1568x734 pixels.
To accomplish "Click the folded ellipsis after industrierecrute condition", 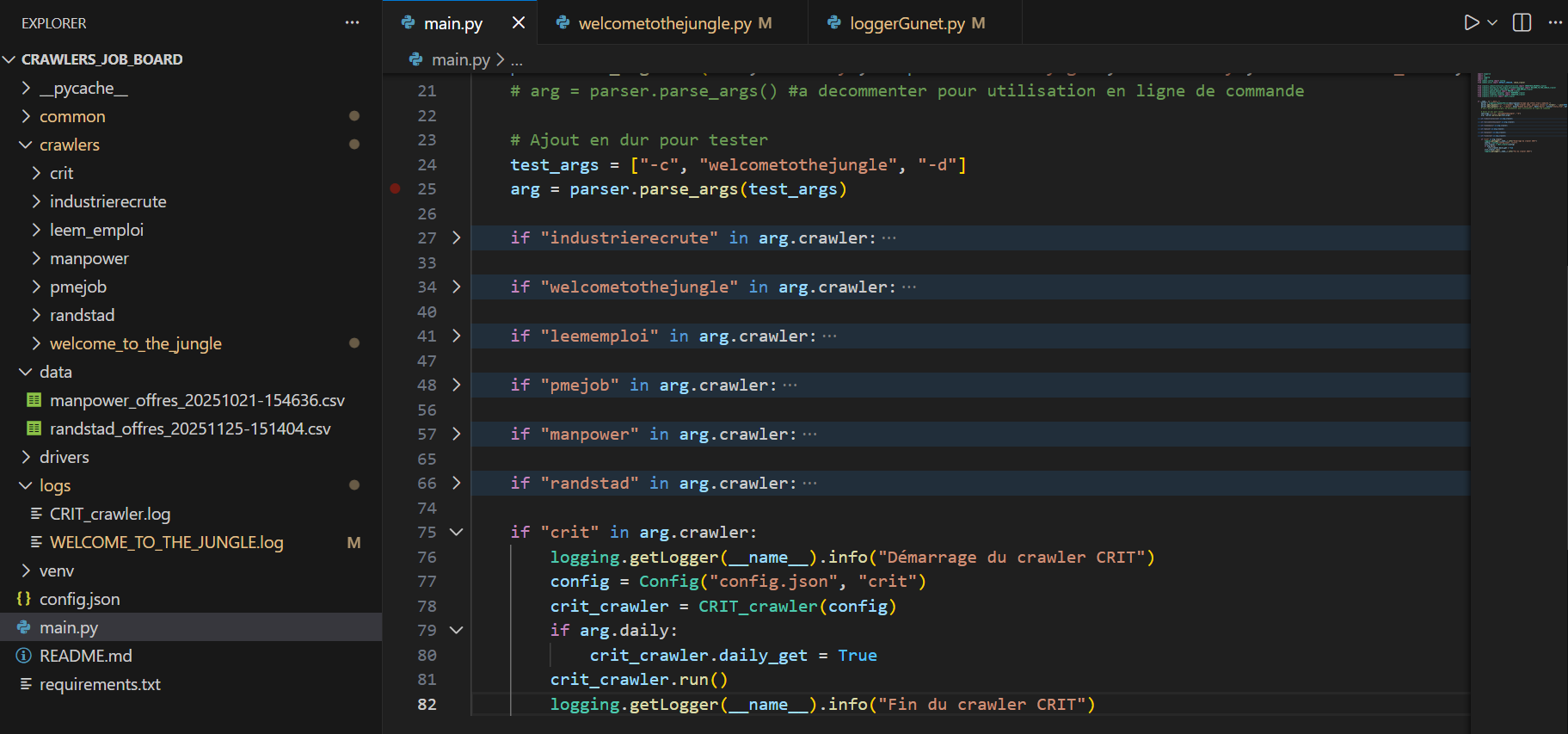I will click(889, 237).
